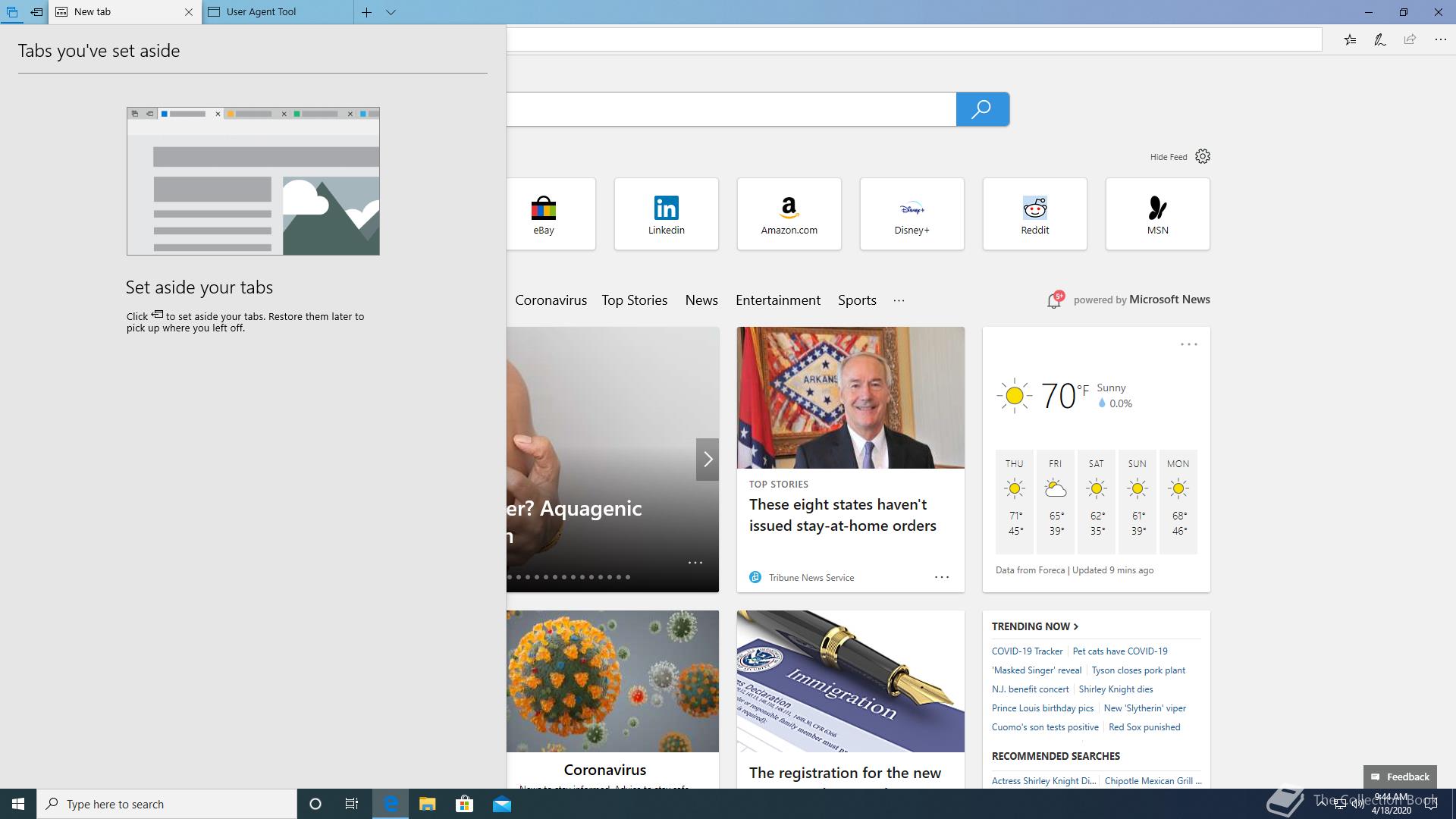Open Task View on the taskbar
This screenshot has width=1456, height=819.
[352, 804]
